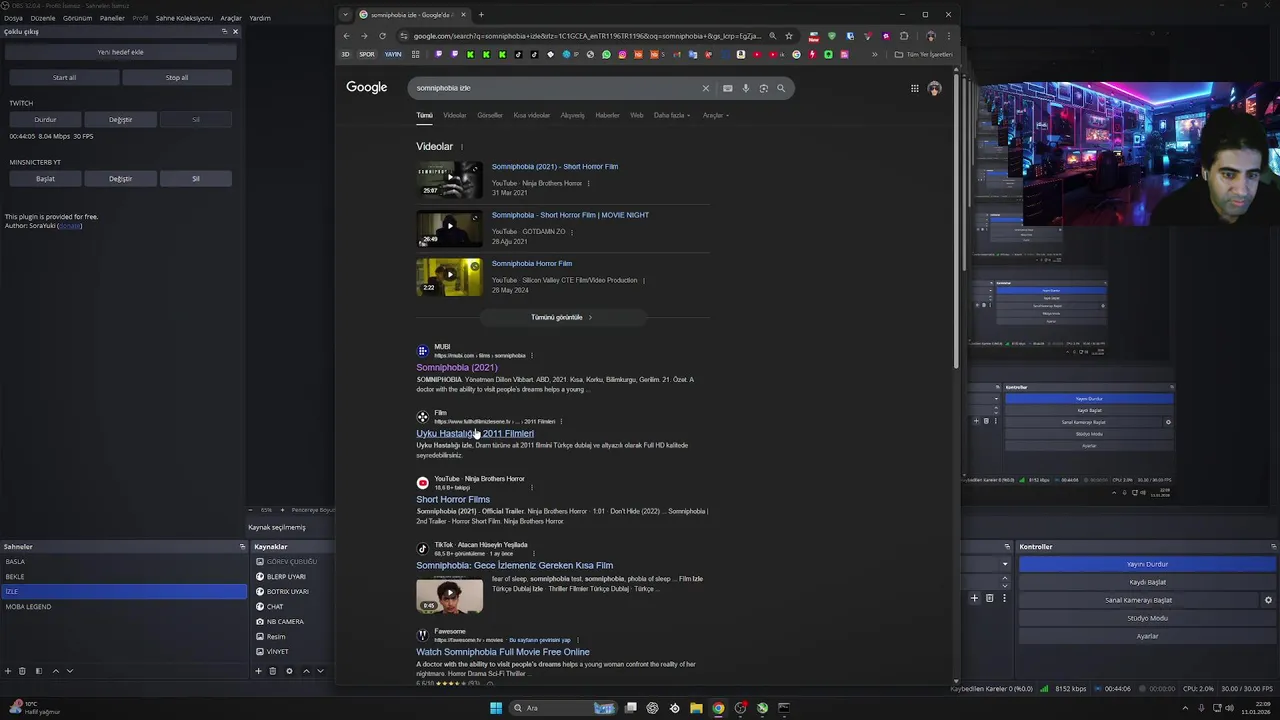The image size is (1280, 720).
Task: Open Araçlar menu in OBS menu bar
Action: (231, 18)
